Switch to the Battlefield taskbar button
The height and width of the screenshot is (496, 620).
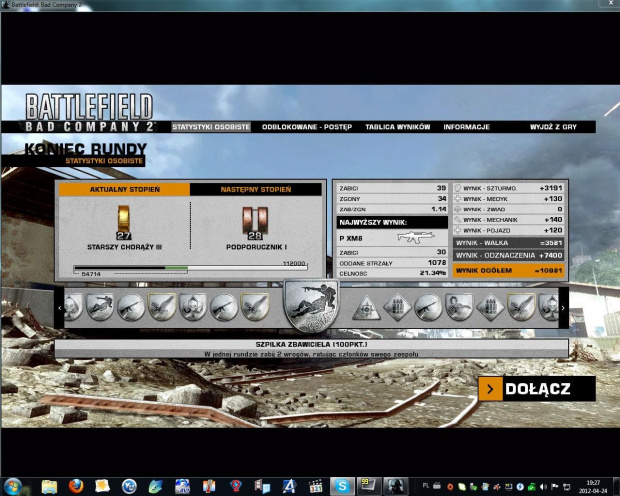tap(395, 486)
